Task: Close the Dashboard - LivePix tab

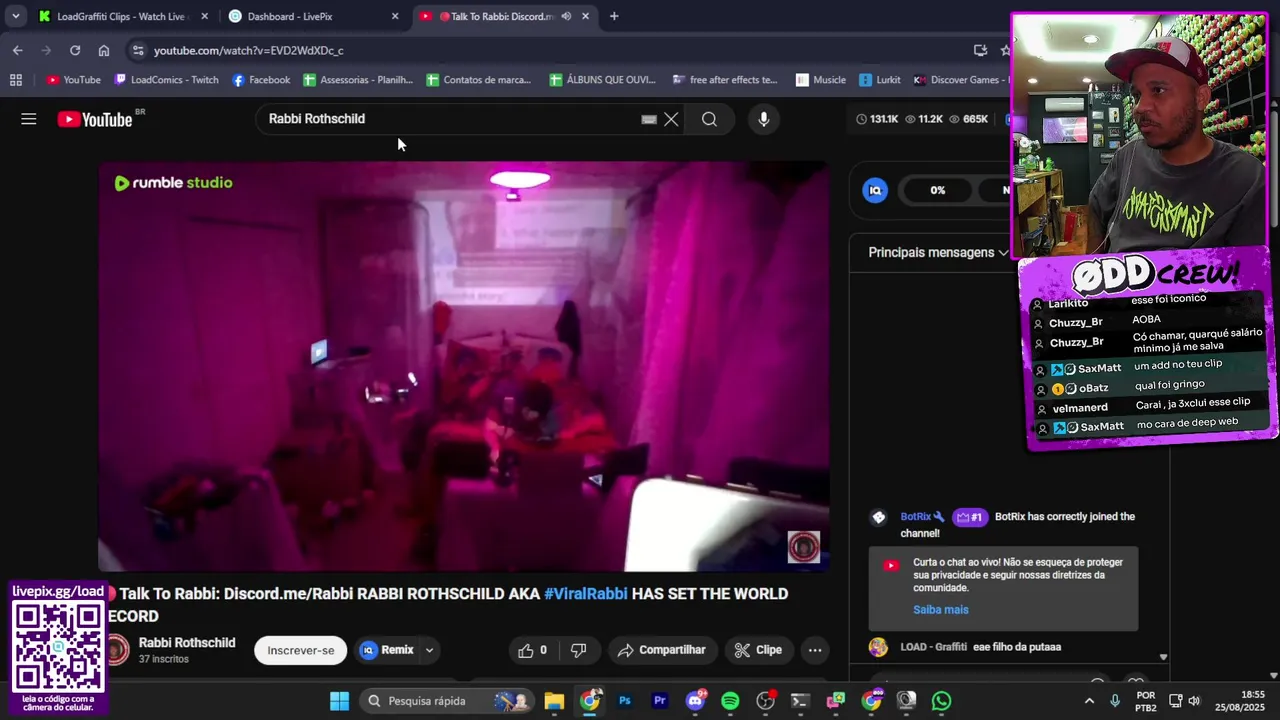Action: [x=394, y=16]
